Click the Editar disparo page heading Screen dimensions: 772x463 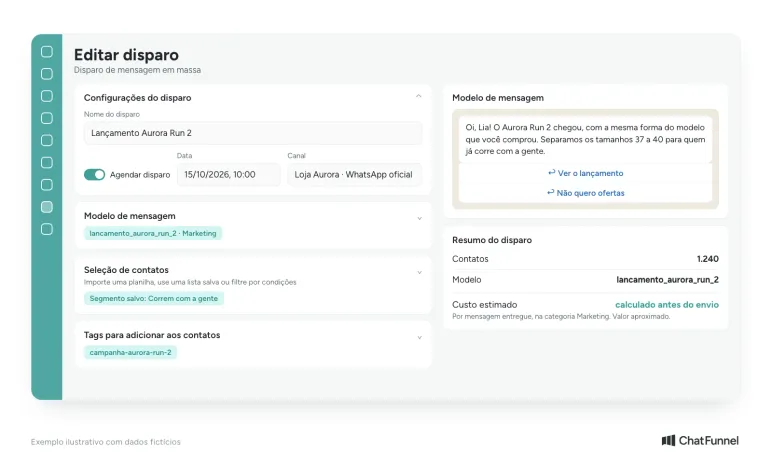(126, 55)
